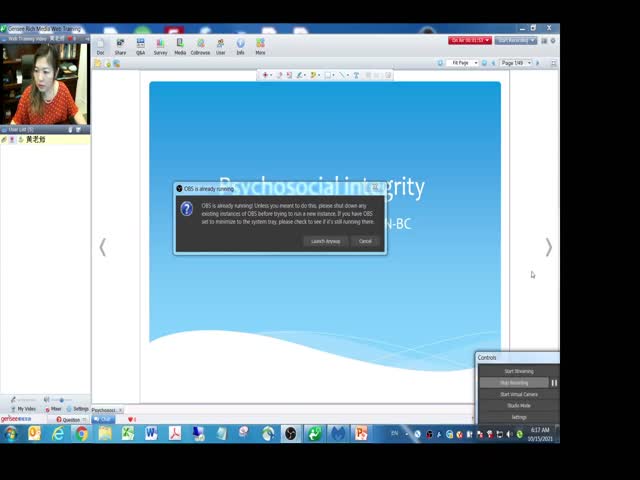The image size is (640, 480).
Task: Click the Share screen icon
Action: click(x=120, y=45)
